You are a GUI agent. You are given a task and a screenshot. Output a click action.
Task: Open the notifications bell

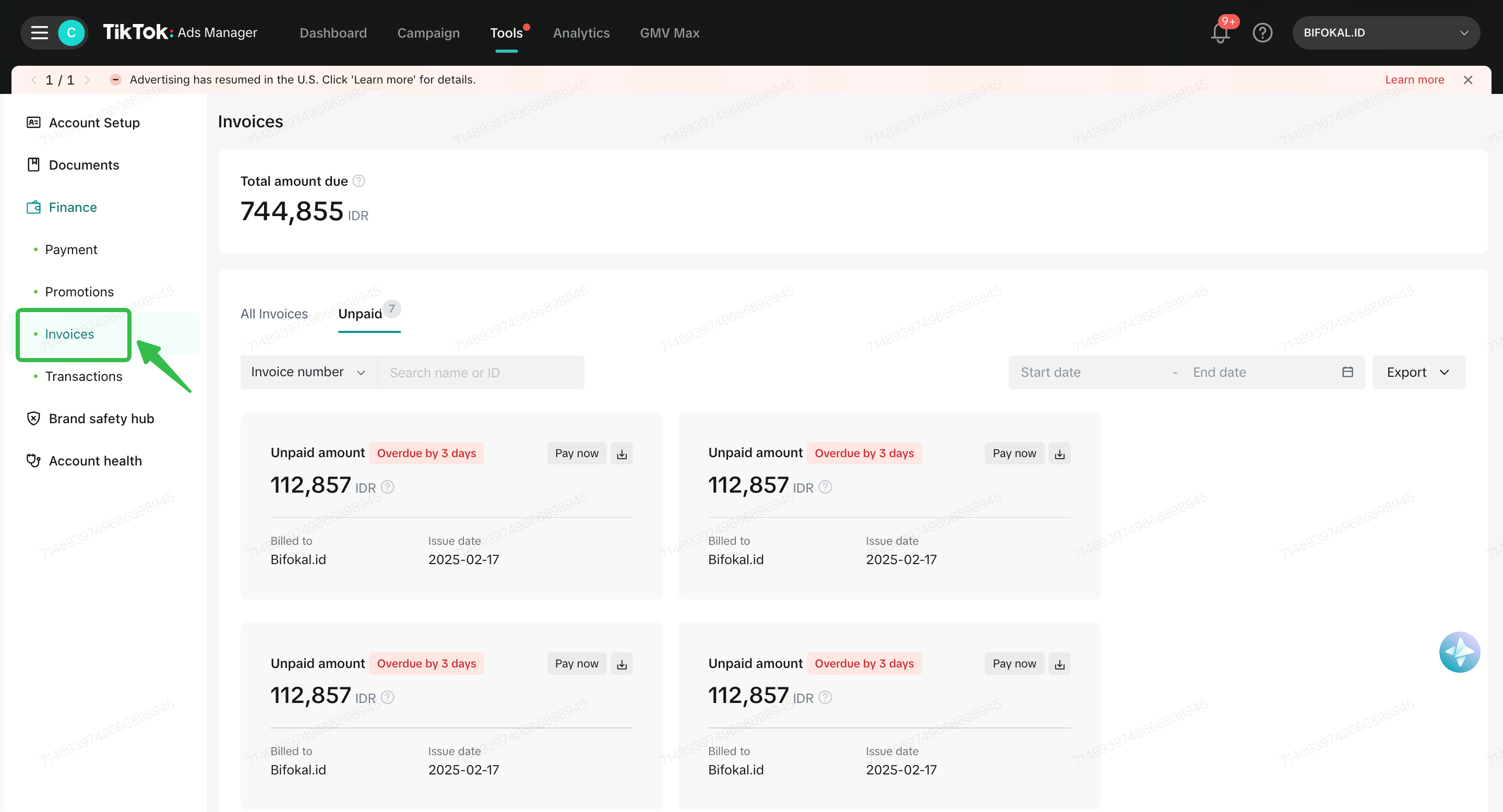tap(1220, 33)
